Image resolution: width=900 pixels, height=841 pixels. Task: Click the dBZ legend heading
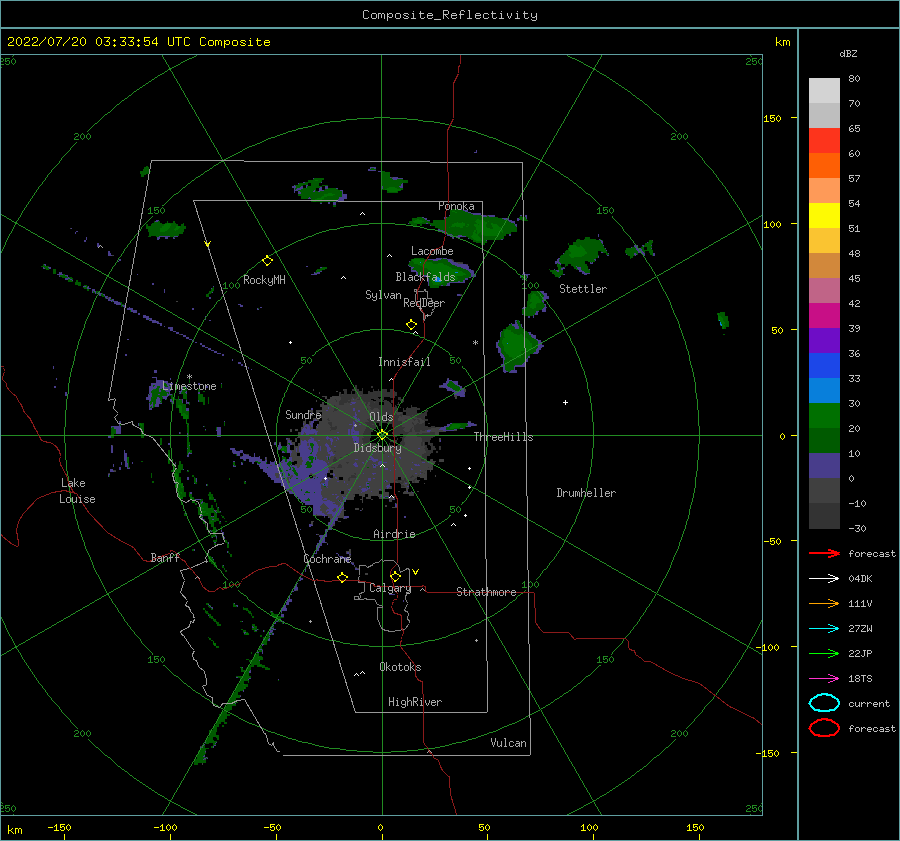coord(848,54)
